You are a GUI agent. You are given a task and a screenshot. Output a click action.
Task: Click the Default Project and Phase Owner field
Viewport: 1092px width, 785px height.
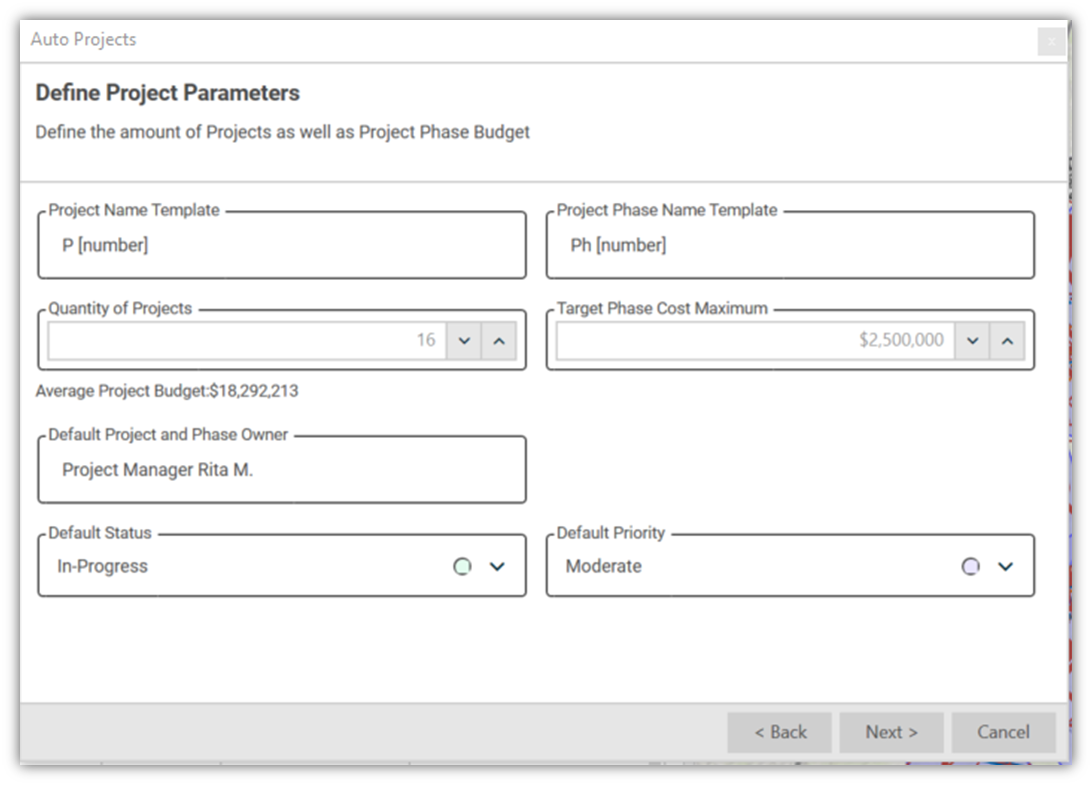pos(282,470)
